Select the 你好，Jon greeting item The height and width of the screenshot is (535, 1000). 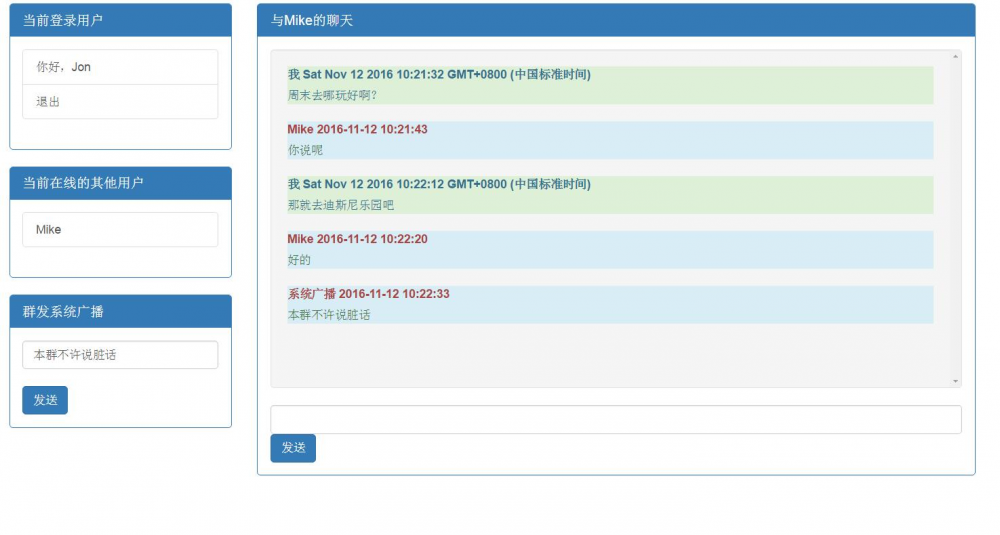pos(120,67)
